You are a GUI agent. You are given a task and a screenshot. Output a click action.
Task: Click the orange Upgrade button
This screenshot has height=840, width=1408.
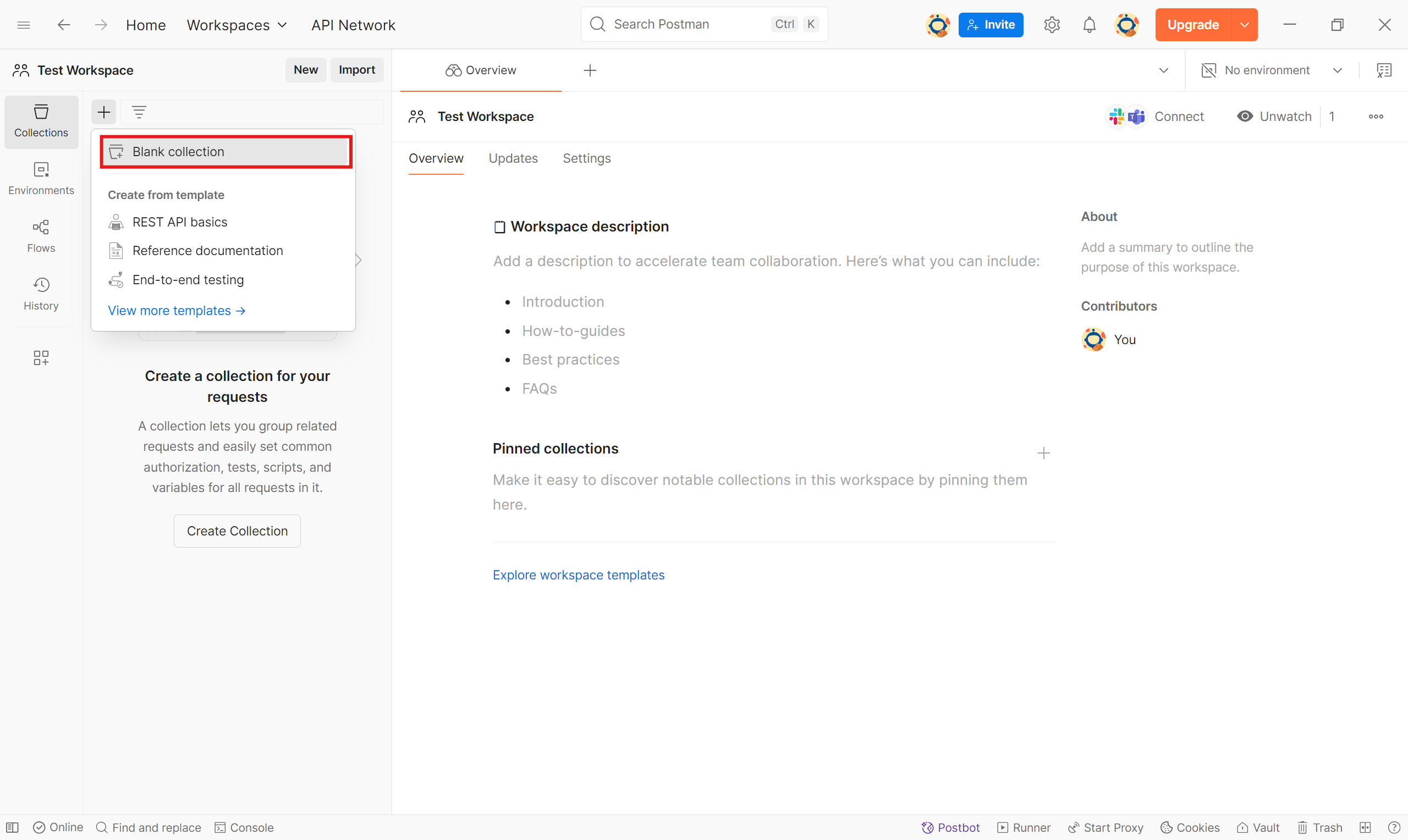pyautogui.click(x=1193, y=25)
